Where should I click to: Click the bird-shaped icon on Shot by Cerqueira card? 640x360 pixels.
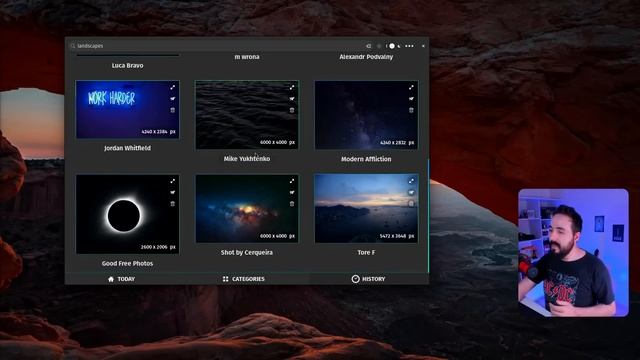292,192
